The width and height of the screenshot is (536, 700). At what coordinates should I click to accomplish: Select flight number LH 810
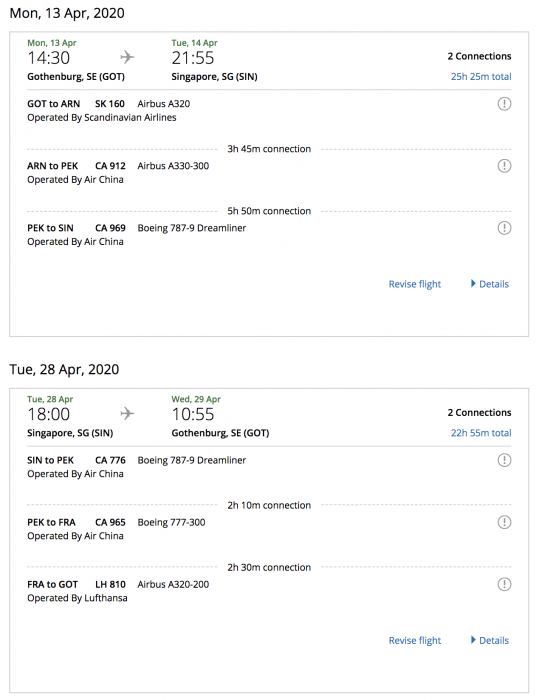point(110,584)
